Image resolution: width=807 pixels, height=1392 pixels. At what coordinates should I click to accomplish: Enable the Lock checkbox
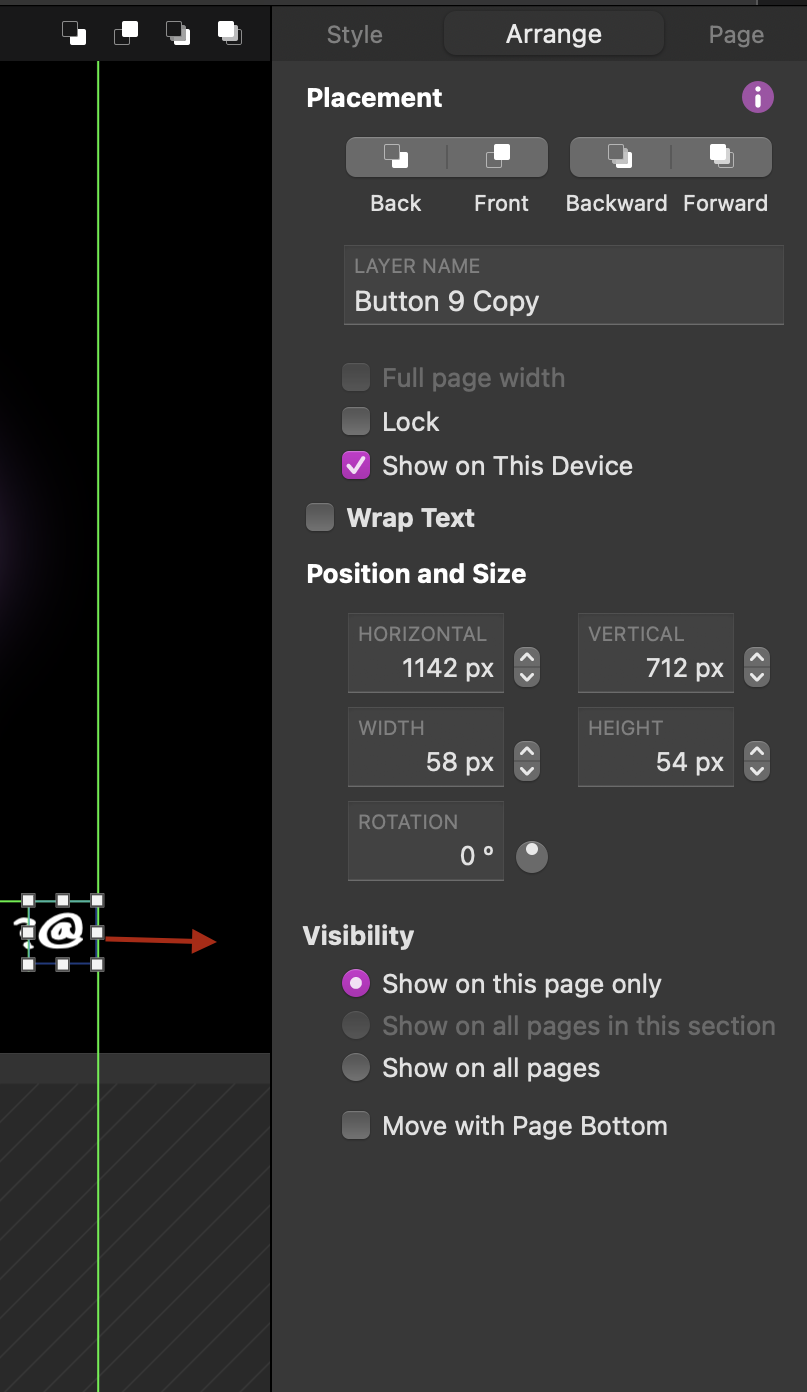tap(356, 421)
